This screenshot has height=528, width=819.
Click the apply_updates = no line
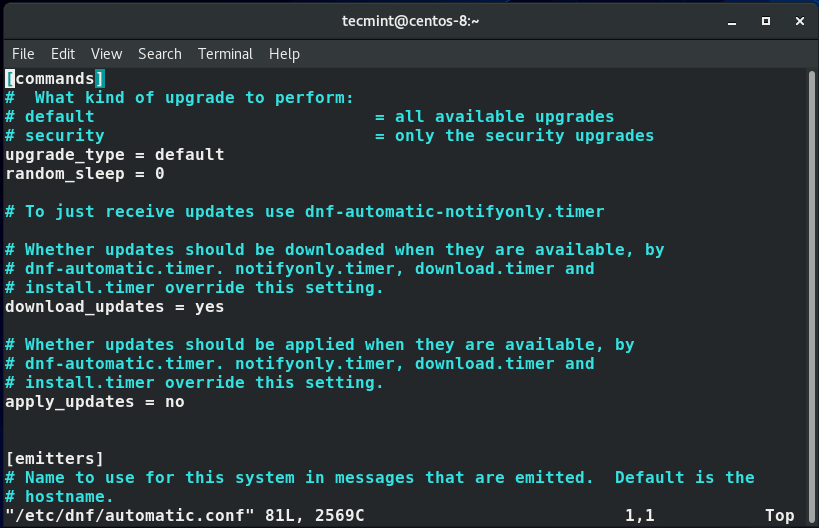click(95, 402)
